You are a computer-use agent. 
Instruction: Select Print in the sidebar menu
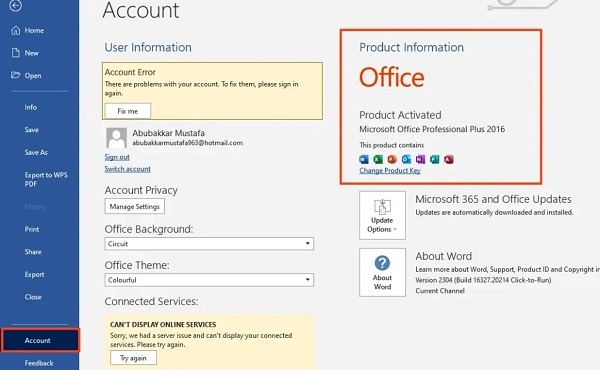(32, 229)
